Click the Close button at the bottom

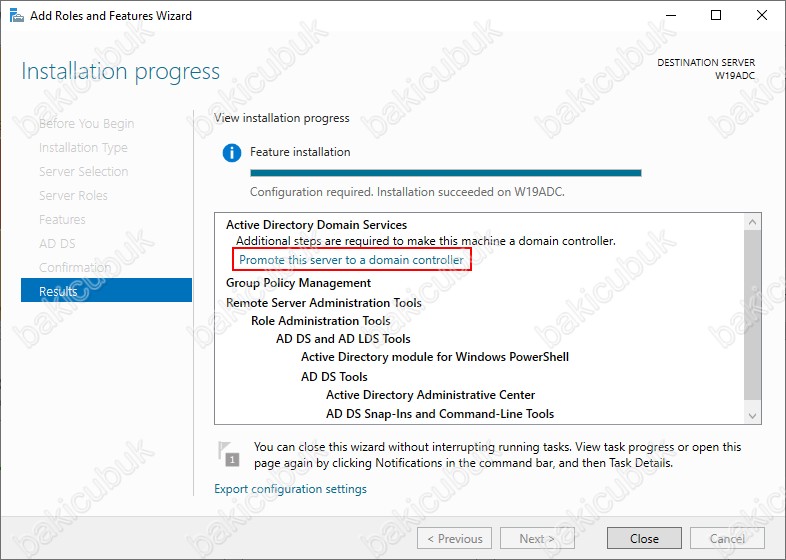pos(644,538)
